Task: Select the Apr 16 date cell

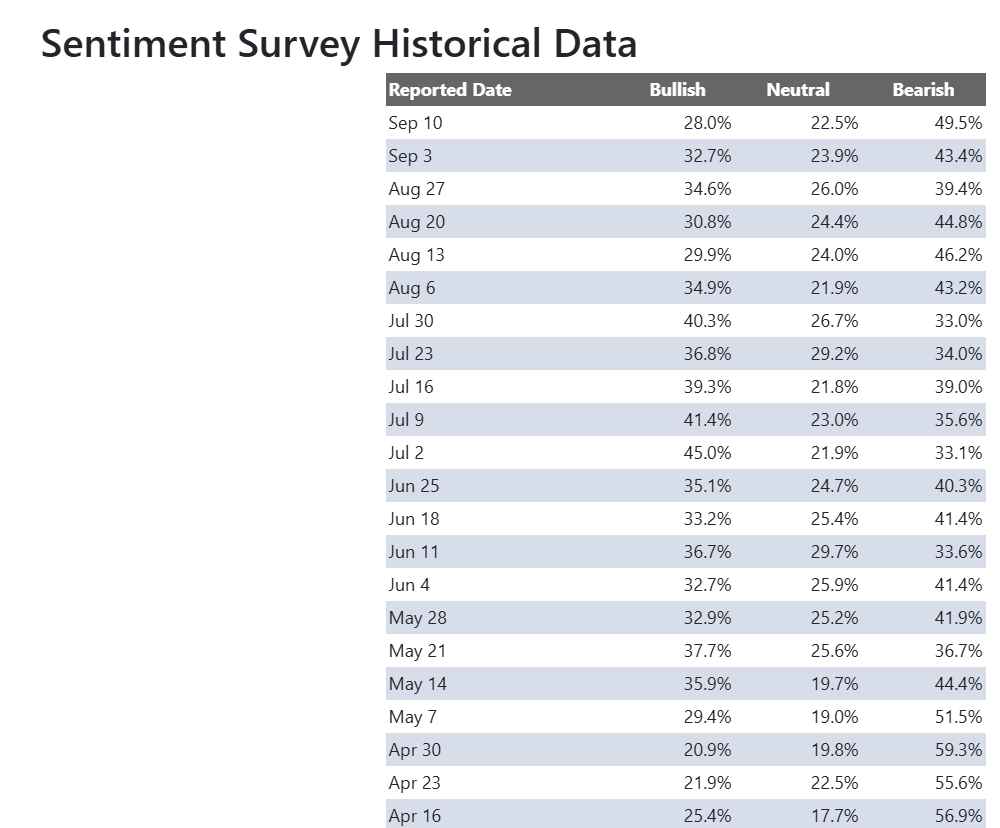Action: click(x=414, y=816)
